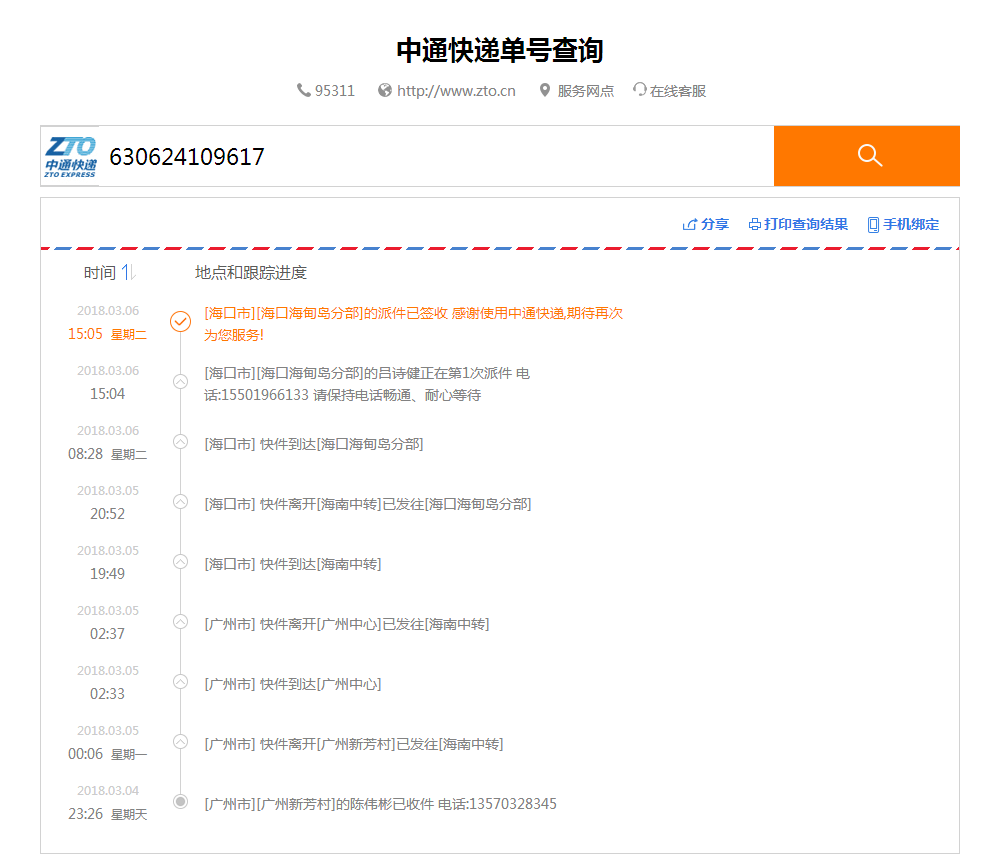Open 服务网点 service outlets link
Image resolution: width=1000 pixels, height=867 pixels.
[585, 91]
